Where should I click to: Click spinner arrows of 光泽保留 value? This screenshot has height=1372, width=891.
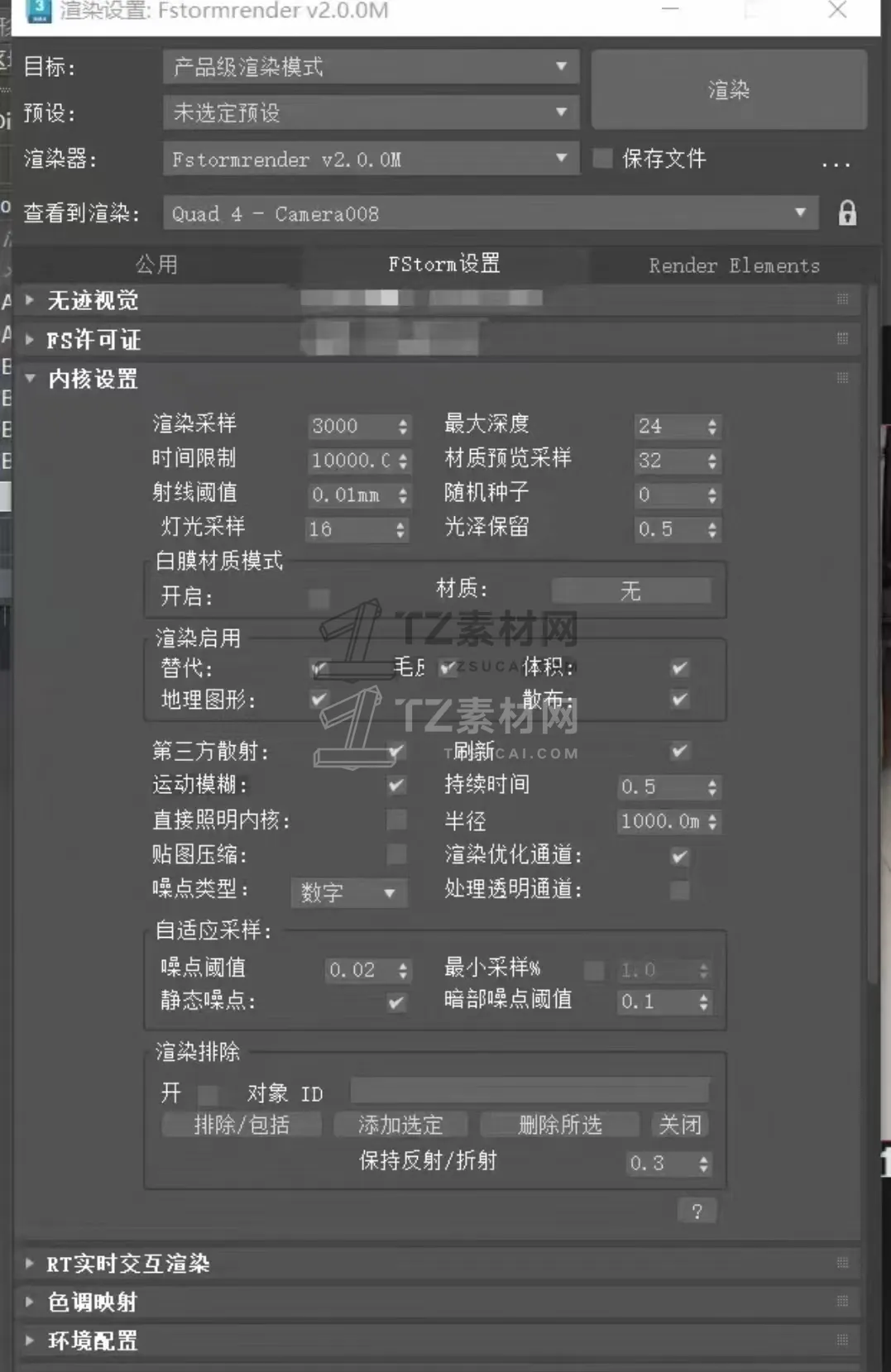[x=712, y=529]
